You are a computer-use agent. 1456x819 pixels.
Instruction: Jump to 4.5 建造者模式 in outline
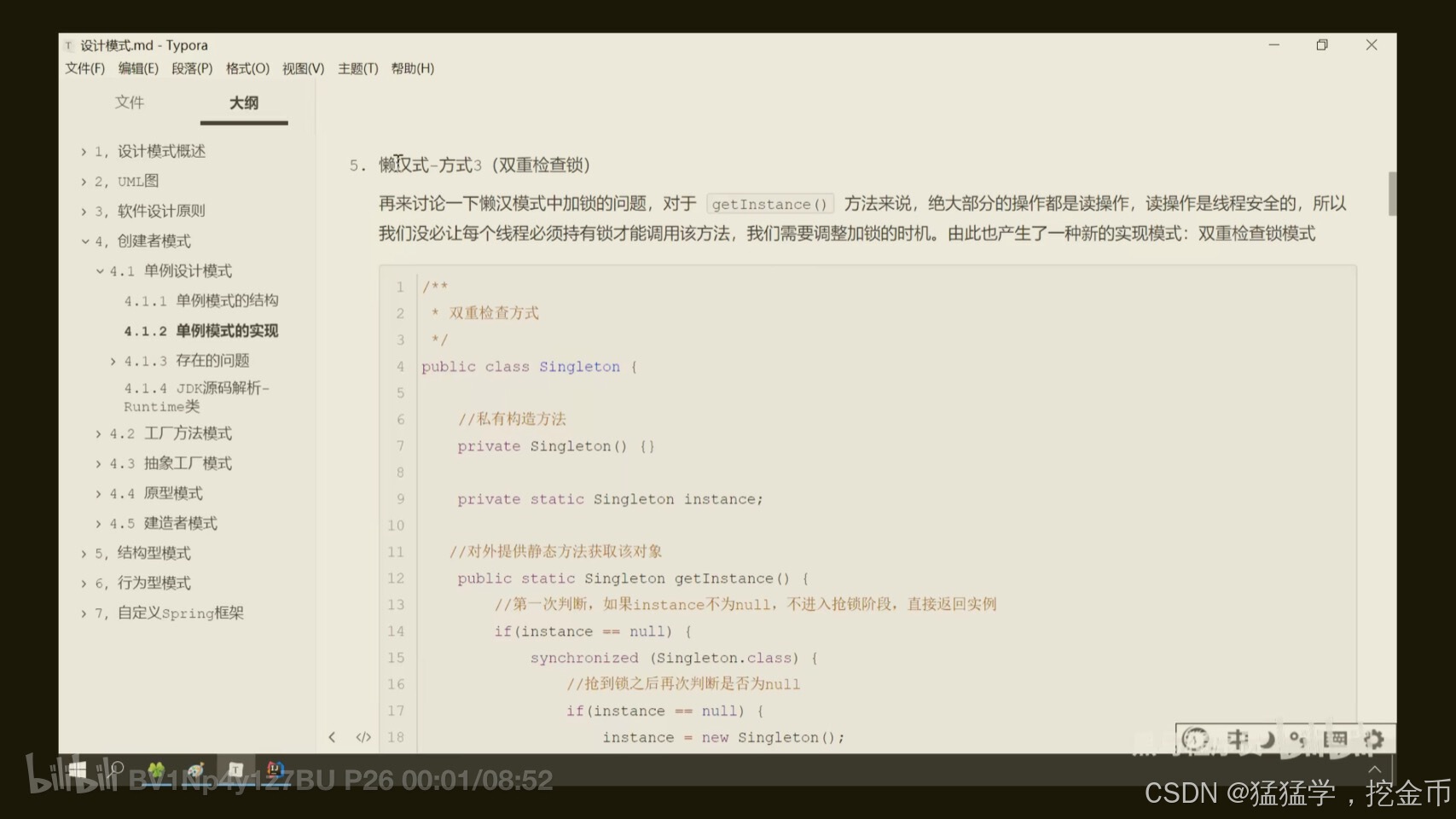coord(163,523)
